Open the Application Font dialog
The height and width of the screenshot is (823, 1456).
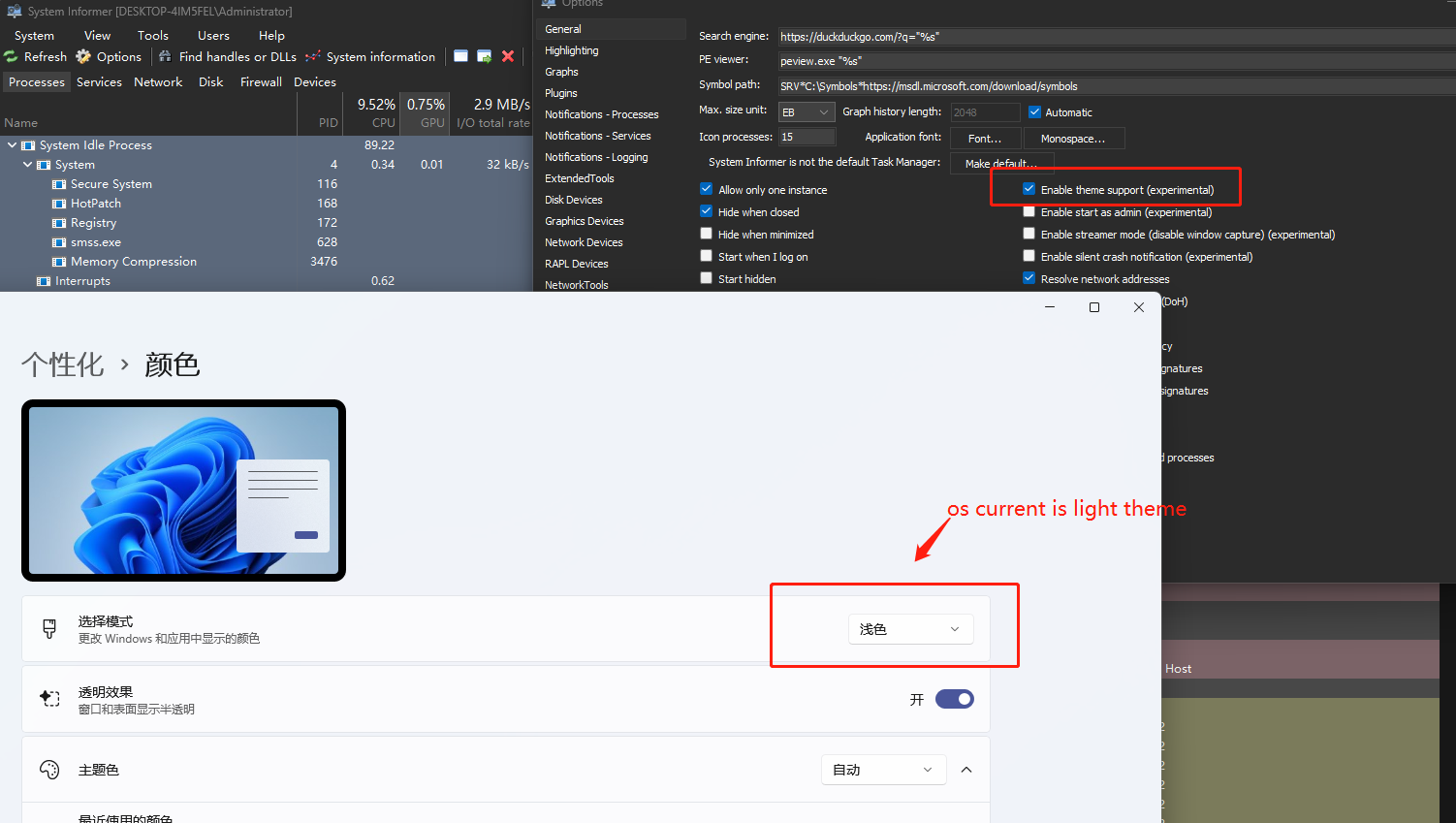tap(985, 137)
